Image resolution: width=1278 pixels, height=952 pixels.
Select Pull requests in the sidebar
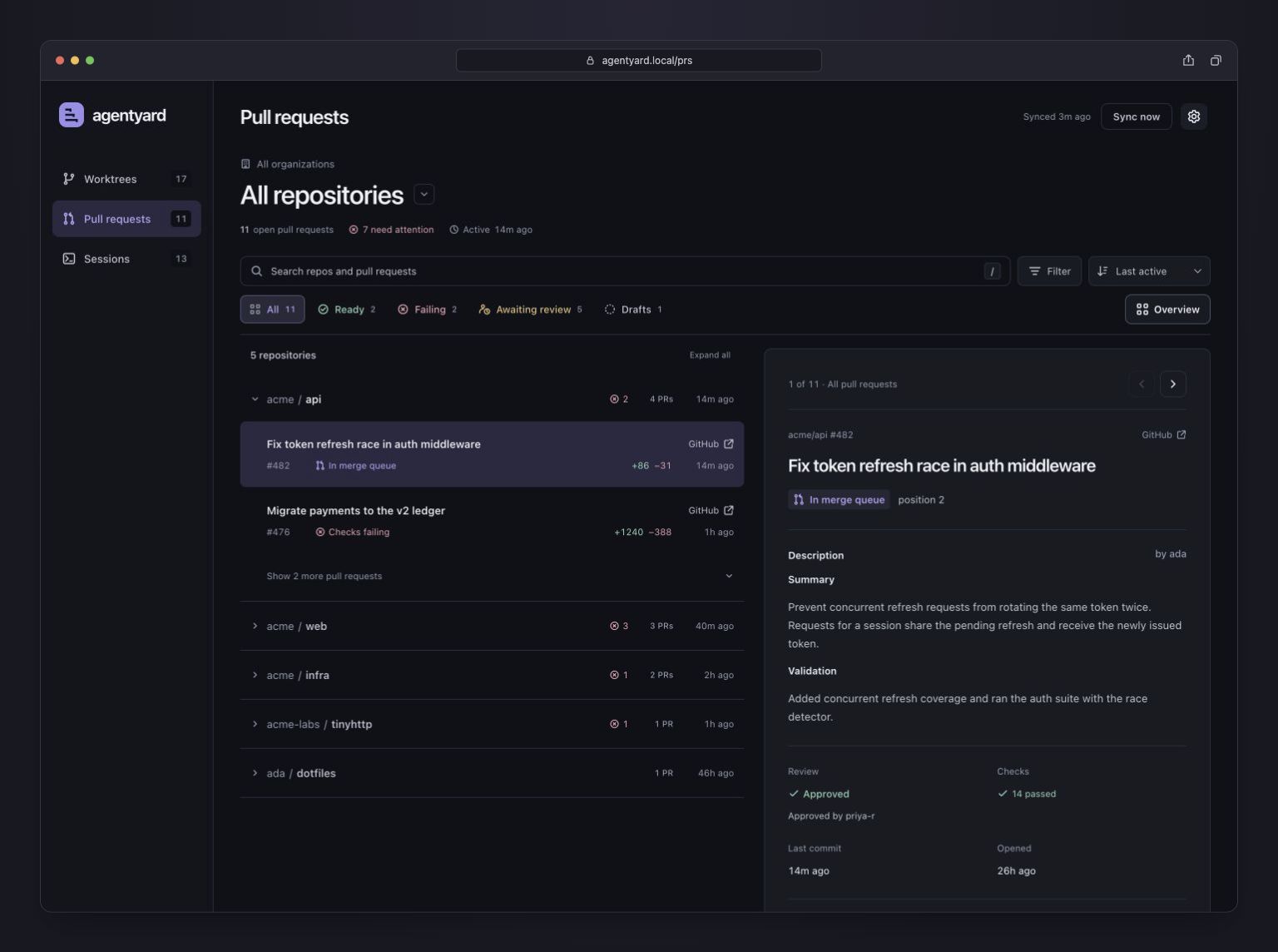tap(126, 219)
